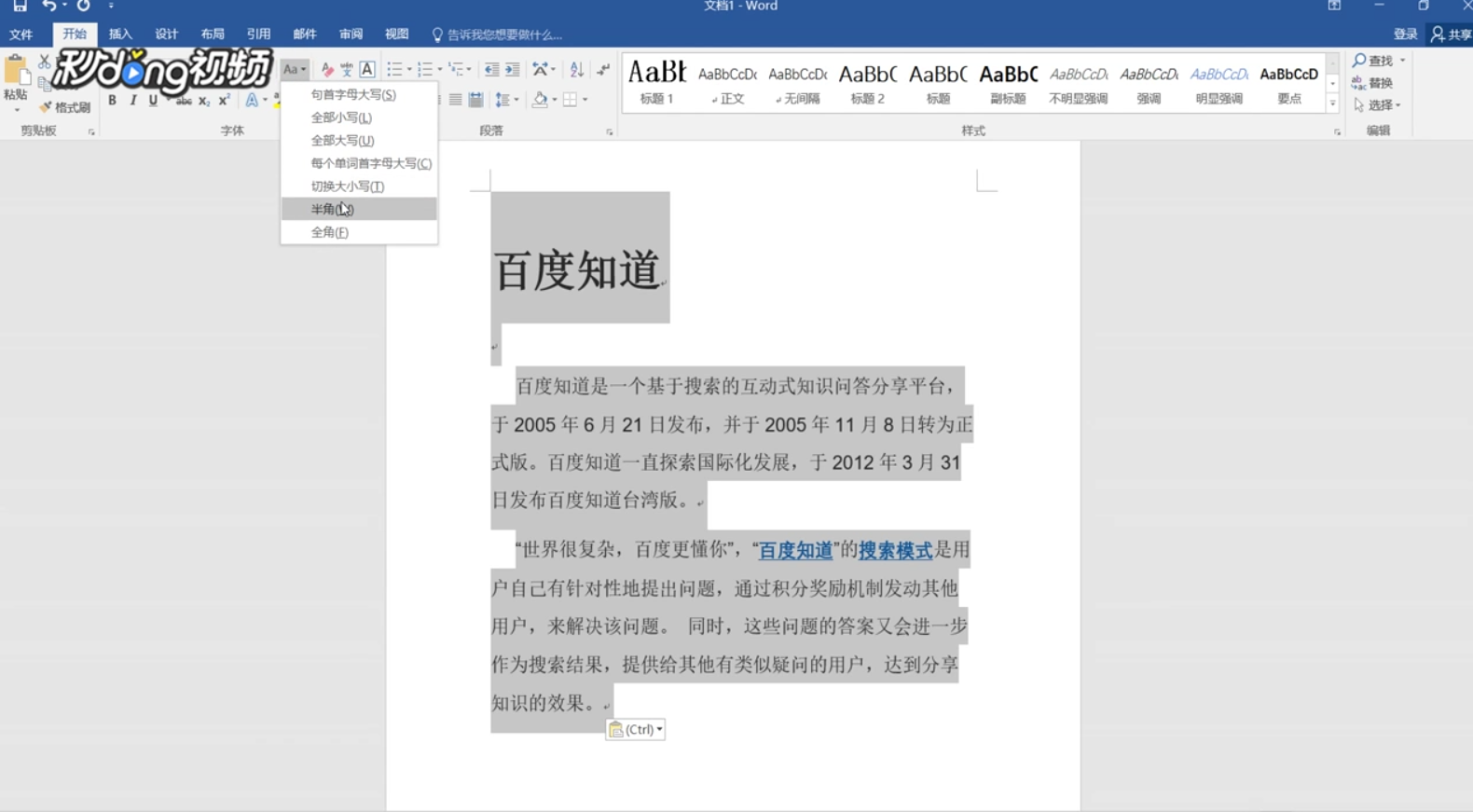Image resolution: width=1473 pixels, height=812 pixels.
Task: Toggle Underline formatting
Action: pyautogui.click(x=153, y=100)
